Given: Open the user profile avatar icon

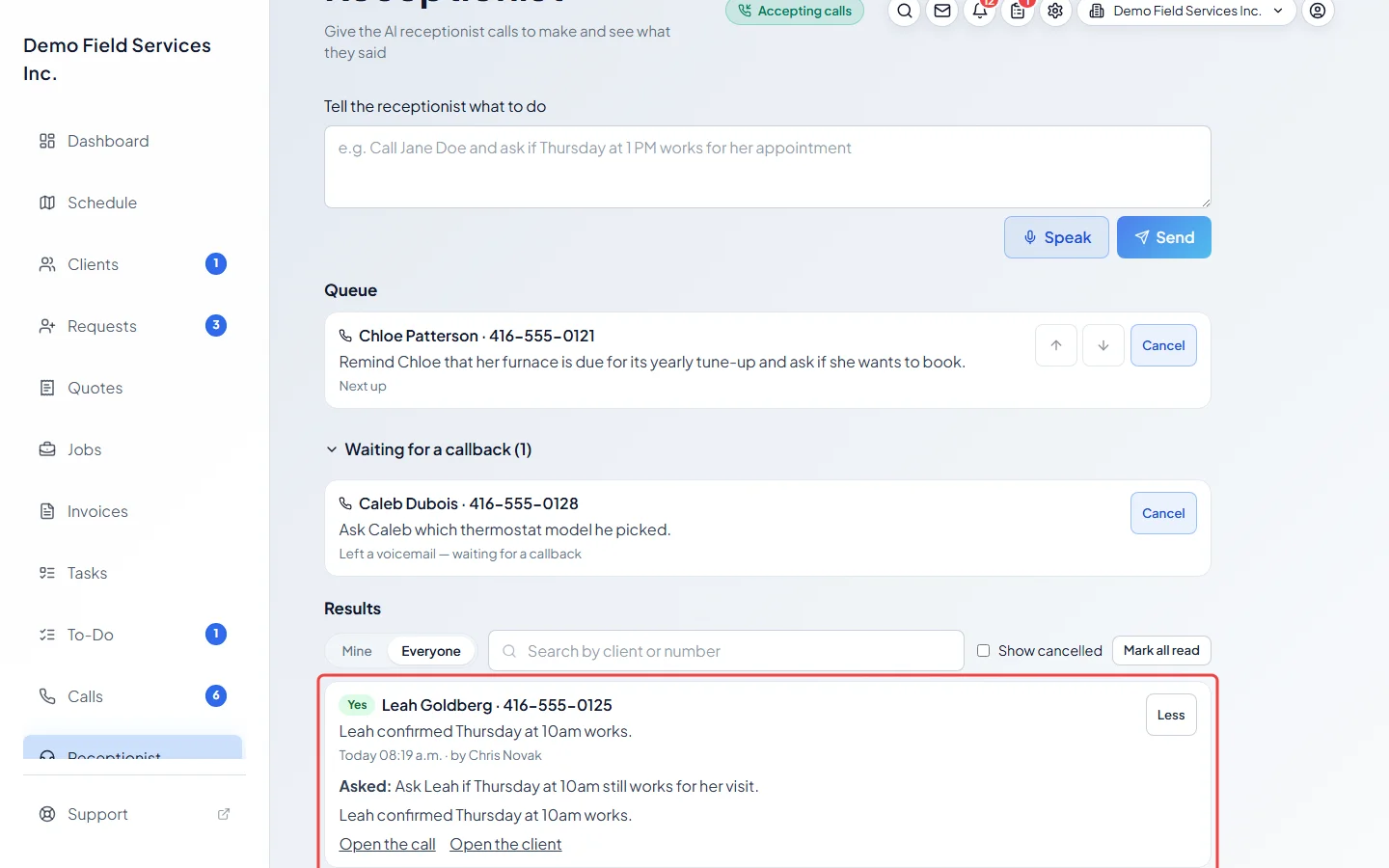Looking at the screenshot, I should 1318,12.
